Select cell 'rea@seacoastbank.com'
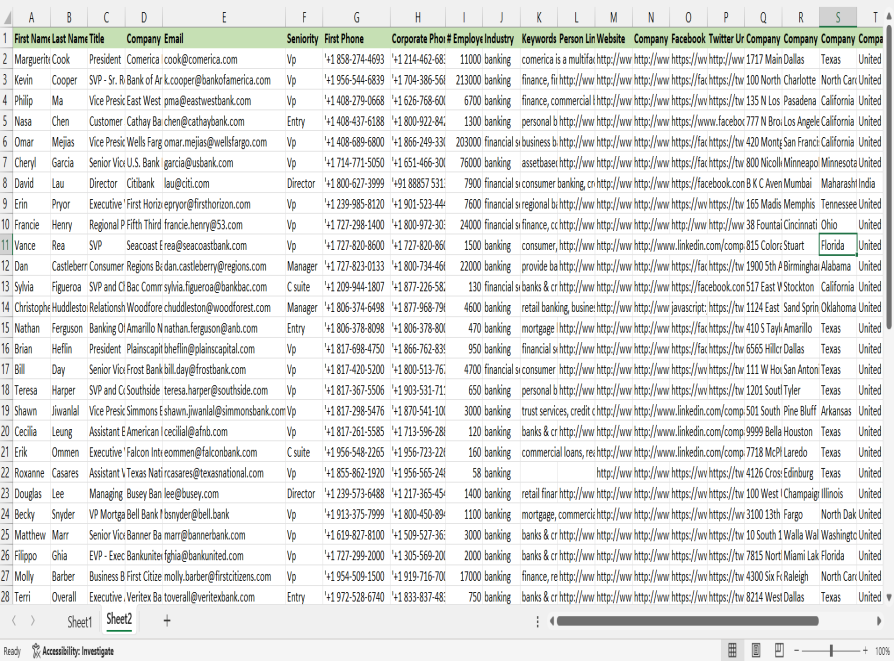 coord(224,246)
